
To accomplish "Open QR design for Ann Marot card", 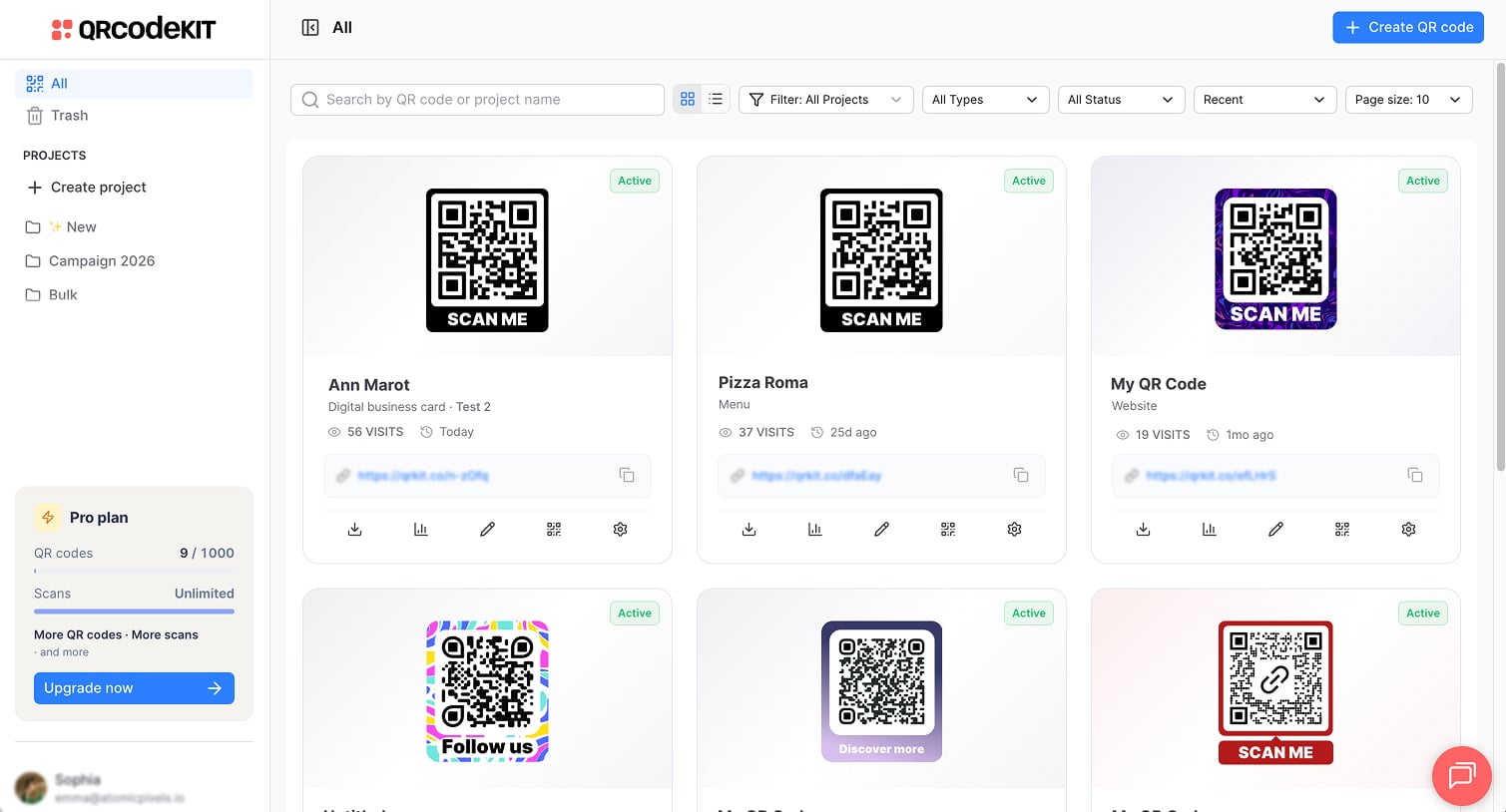I will [554, 530].
